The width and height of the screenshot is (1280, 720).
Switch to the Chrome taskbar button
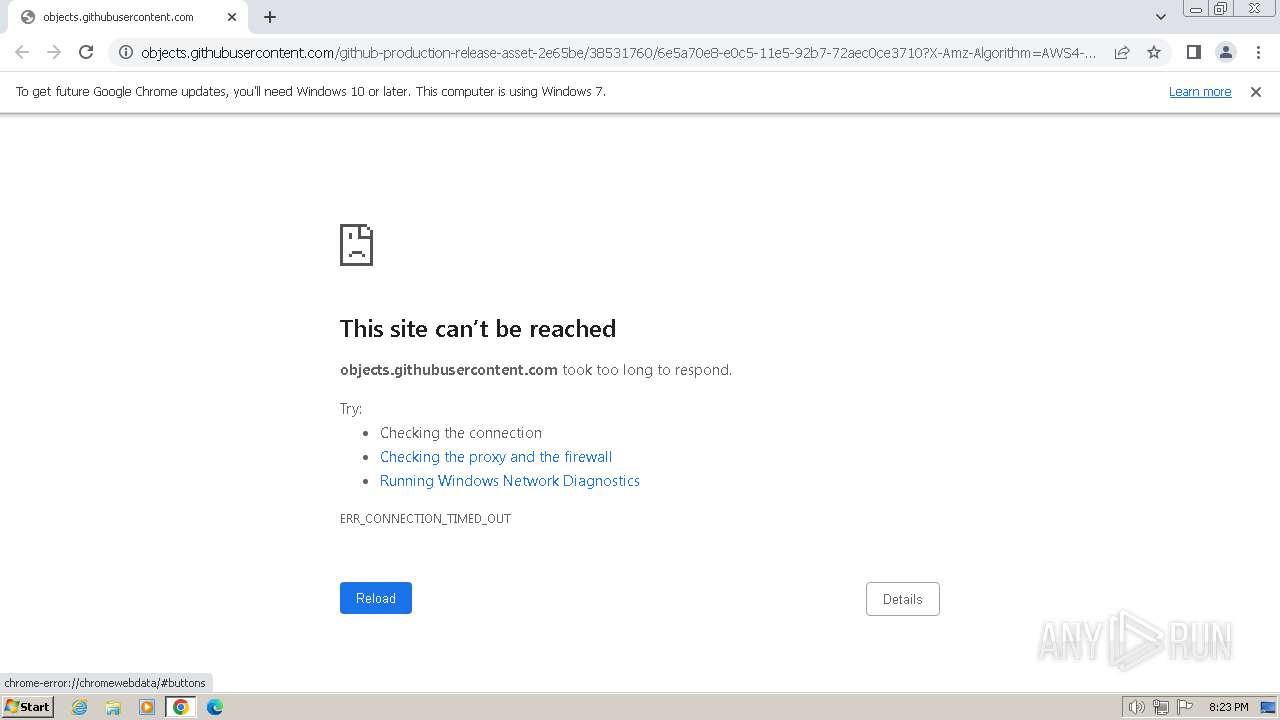181,707
